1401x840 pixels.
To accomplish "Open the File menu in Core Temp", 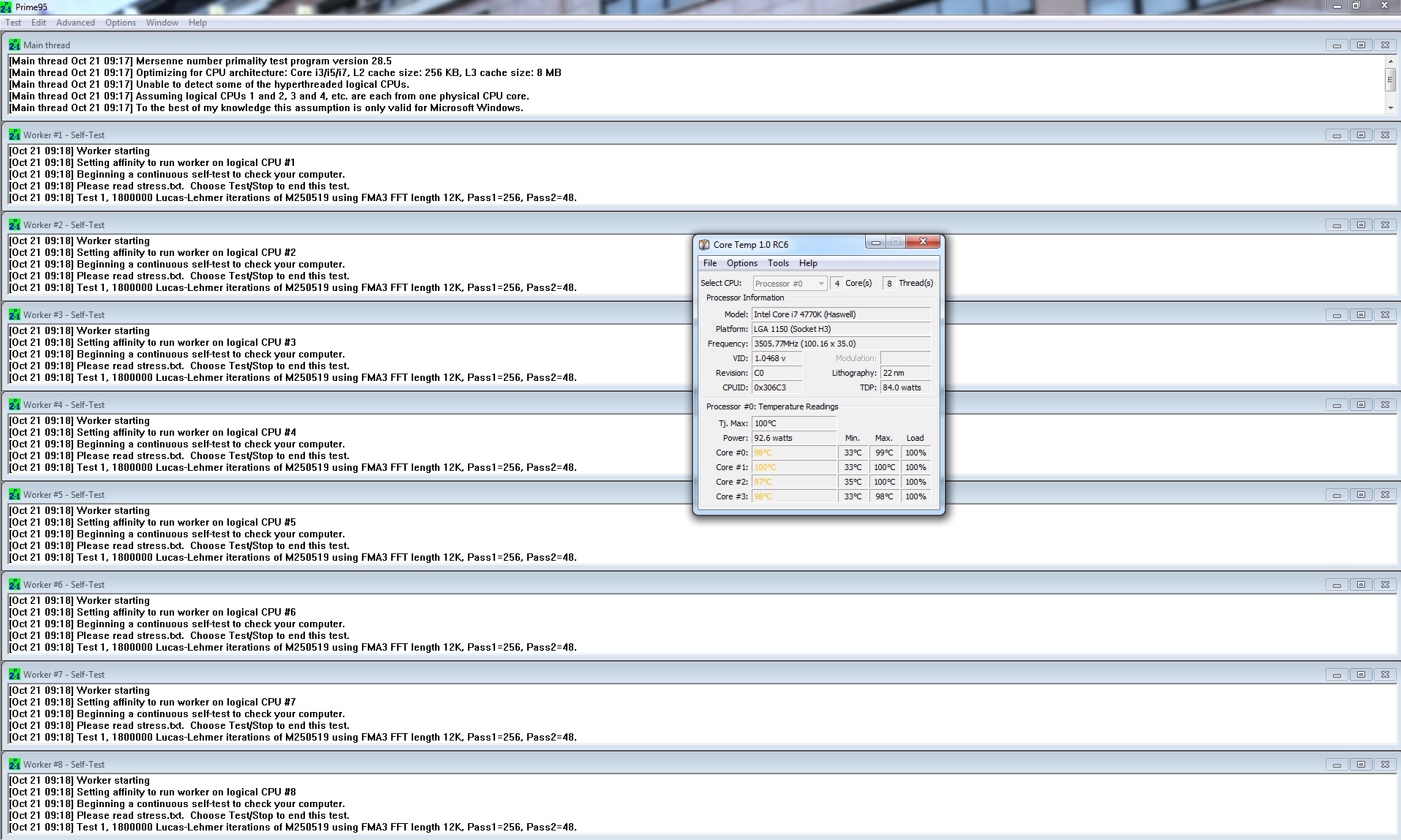I will point(709,263).
